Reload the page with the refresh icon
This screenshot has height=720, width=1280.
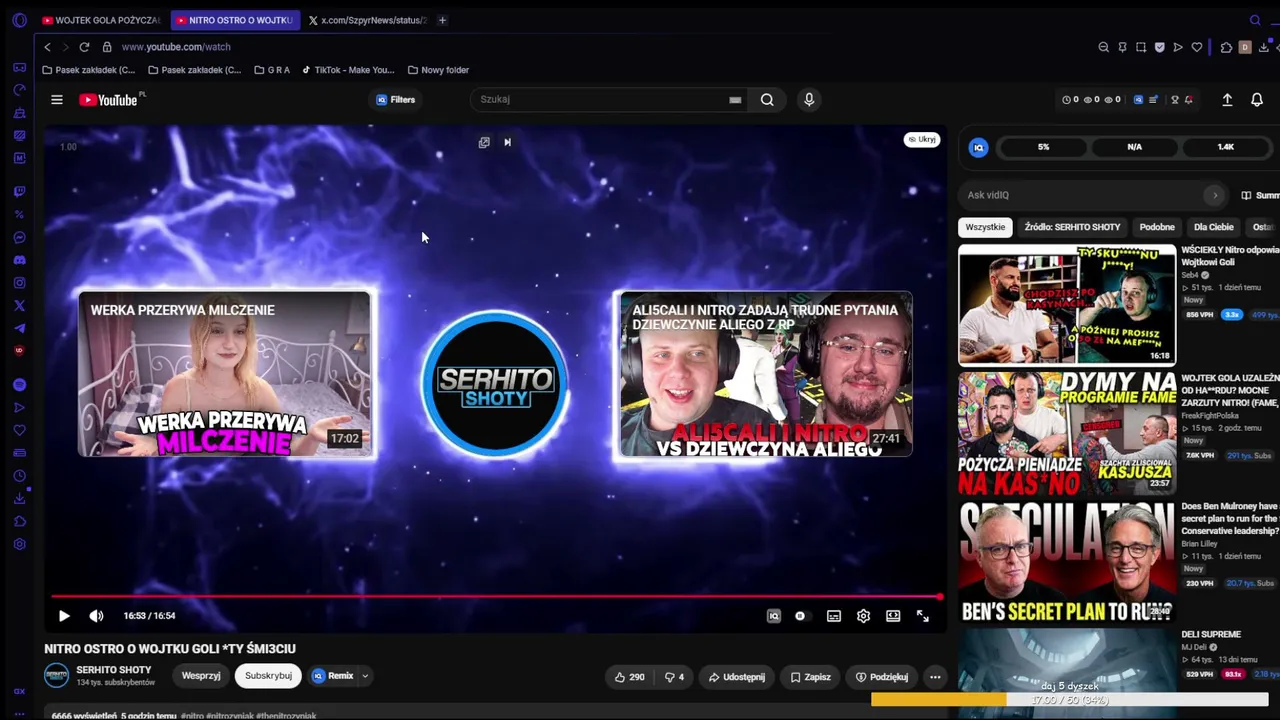point(84,47)
